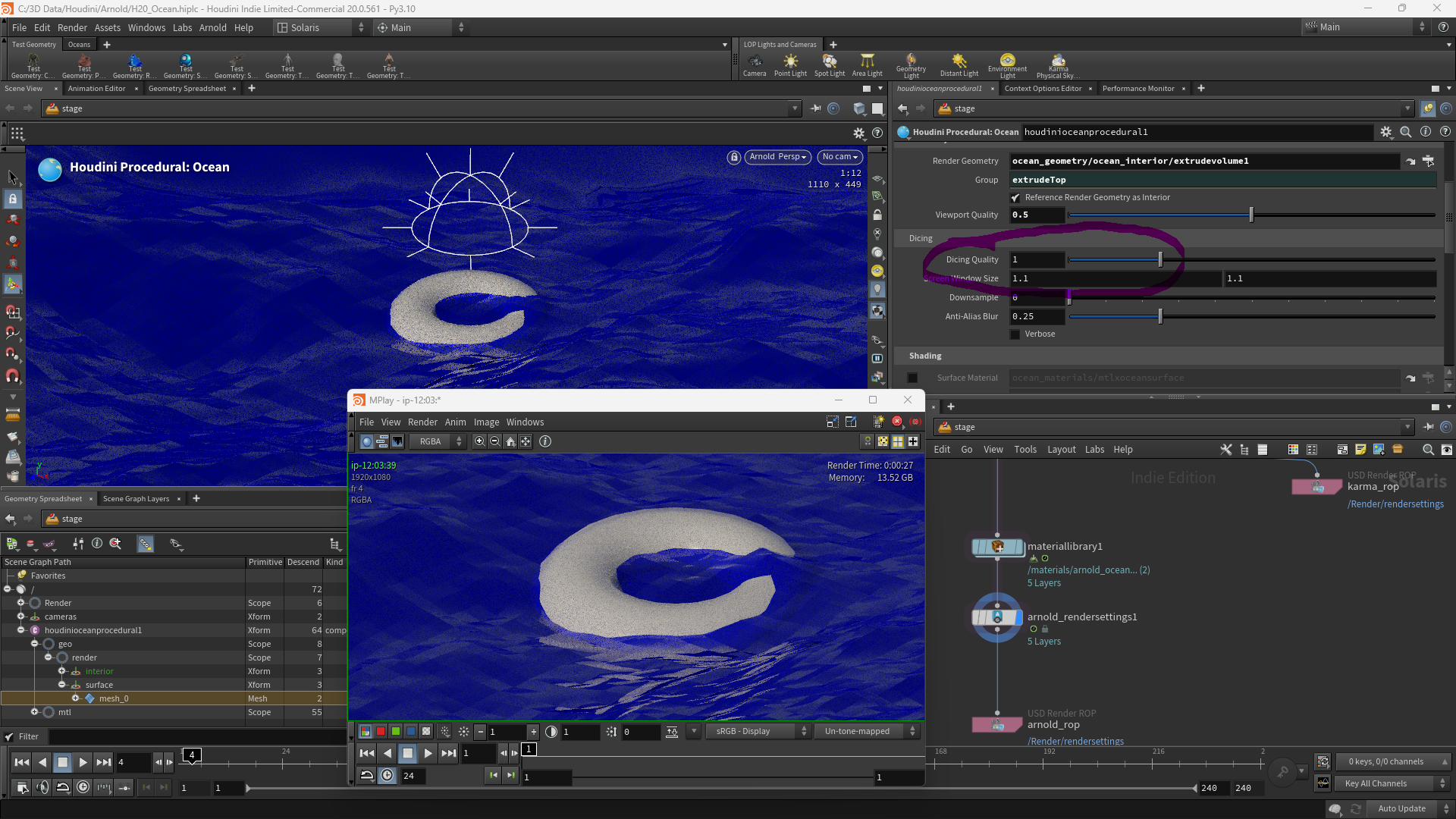The height and width of the screenshot is (819, 1456).
Task: Toggle Auto Update at status bar
Action: 1401,808
